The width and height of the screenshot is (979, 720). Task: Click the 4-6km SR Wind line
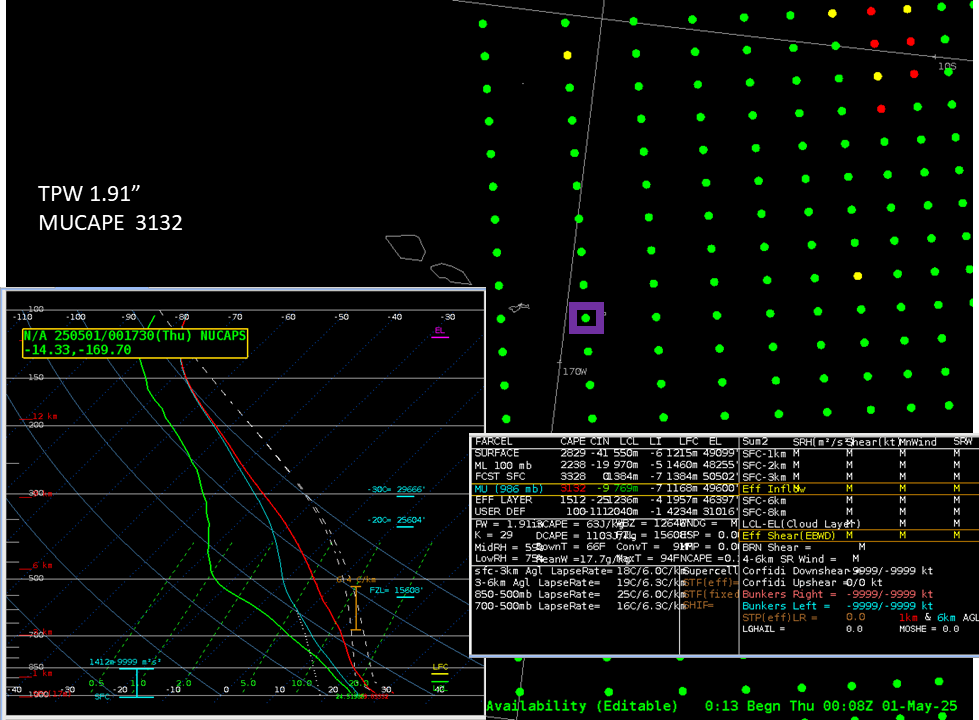[x=801, y=559]
